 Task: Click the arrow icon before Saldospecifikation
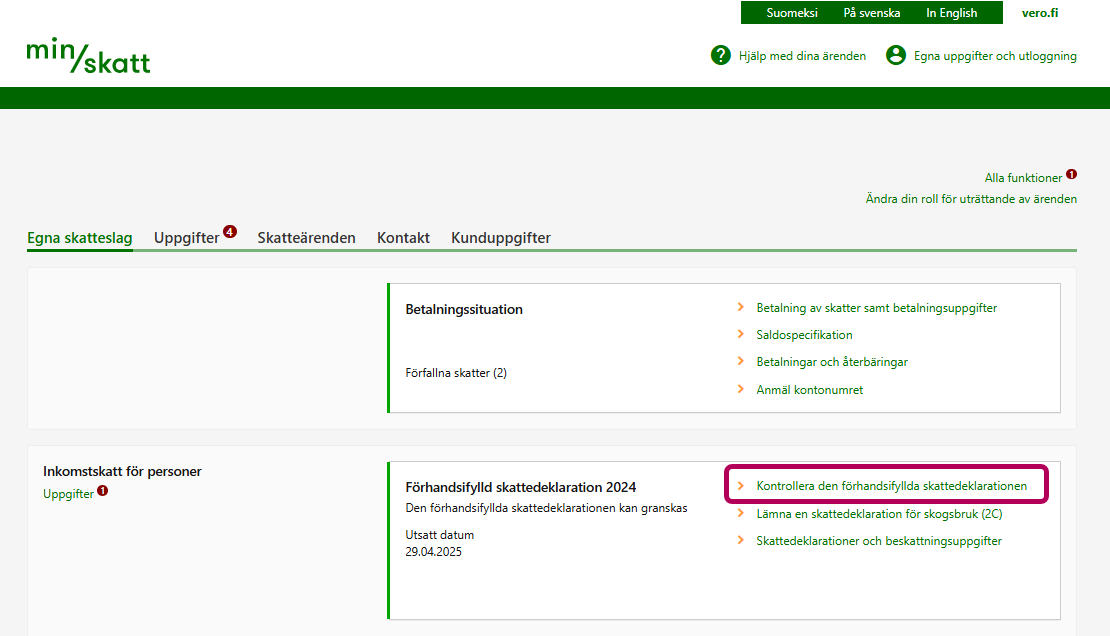[x=740, y=335]
